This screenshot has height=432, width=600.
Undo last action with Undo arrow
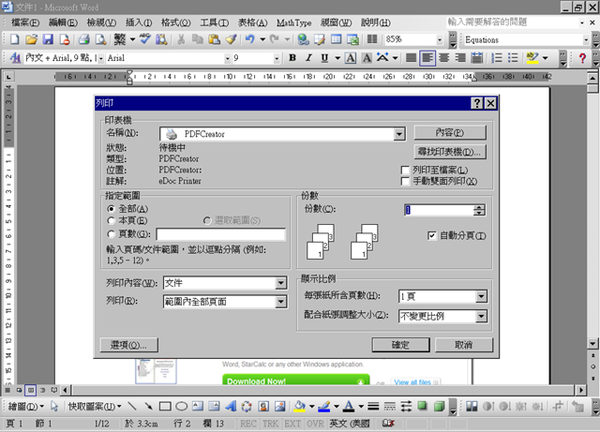249,39
